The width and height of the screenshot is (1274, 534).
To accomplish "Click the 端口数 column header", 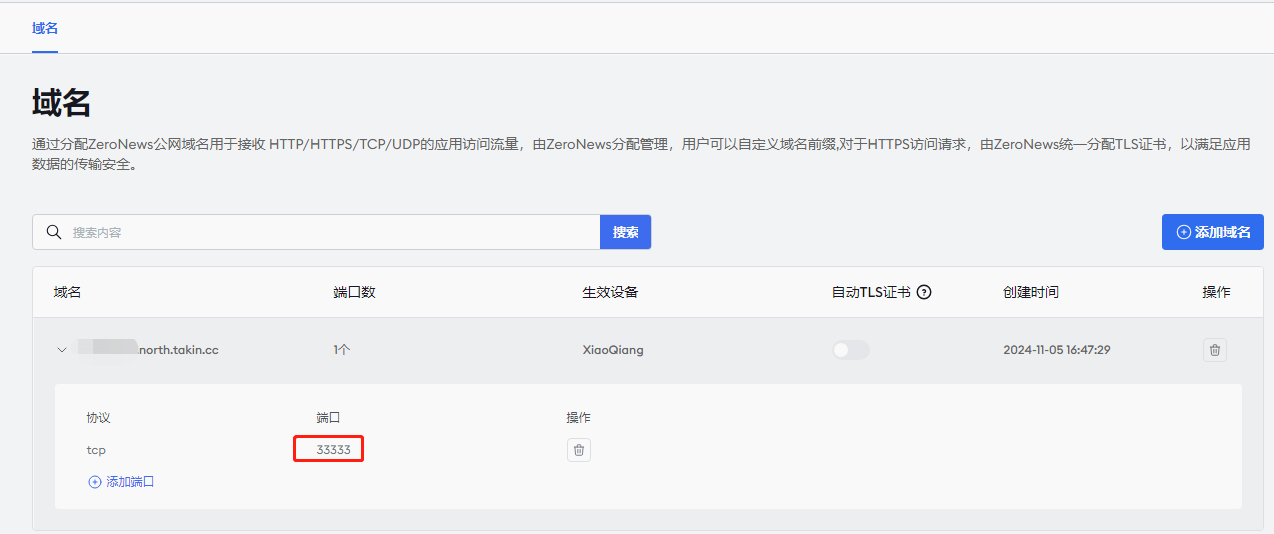I will tap(354, 293).
